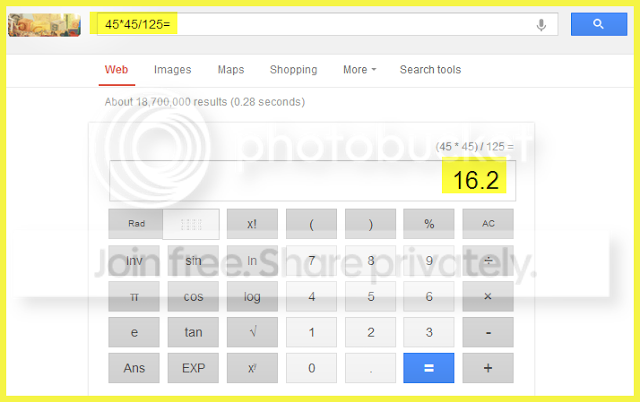The image size is (640, 402).
Task: Open the Maps tab
Action: click(x=231, y=70)
